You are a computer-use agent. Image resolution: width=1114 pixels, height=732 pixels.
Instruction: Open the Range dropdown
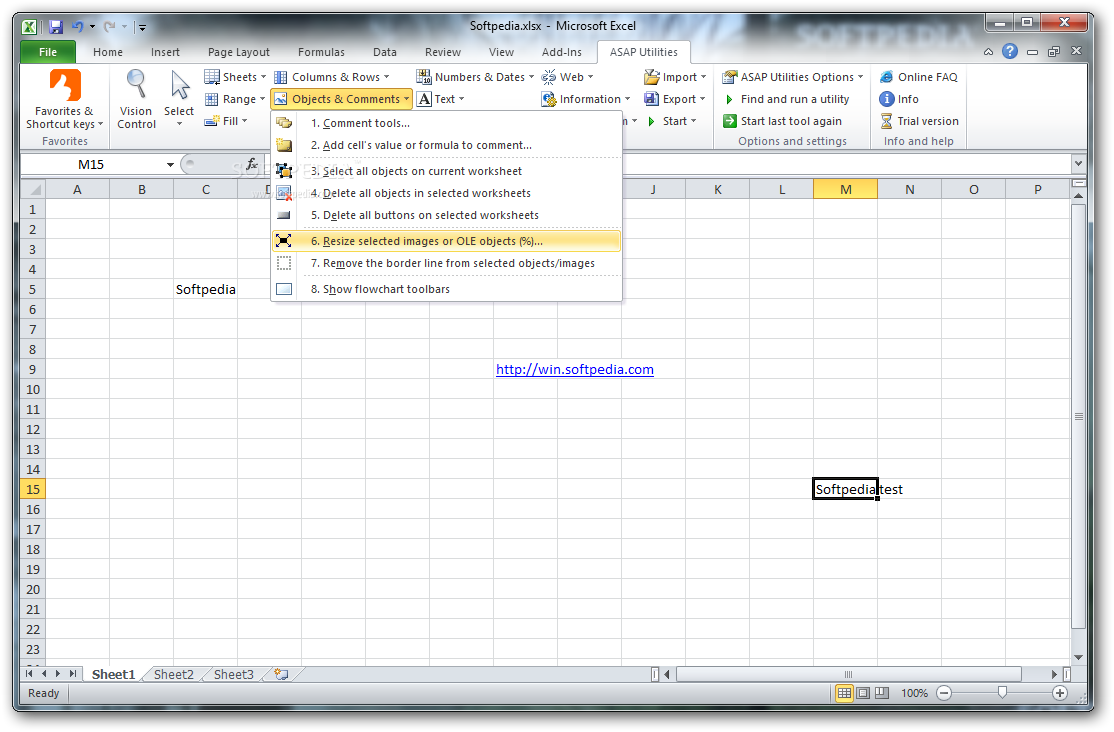point(235,99)
